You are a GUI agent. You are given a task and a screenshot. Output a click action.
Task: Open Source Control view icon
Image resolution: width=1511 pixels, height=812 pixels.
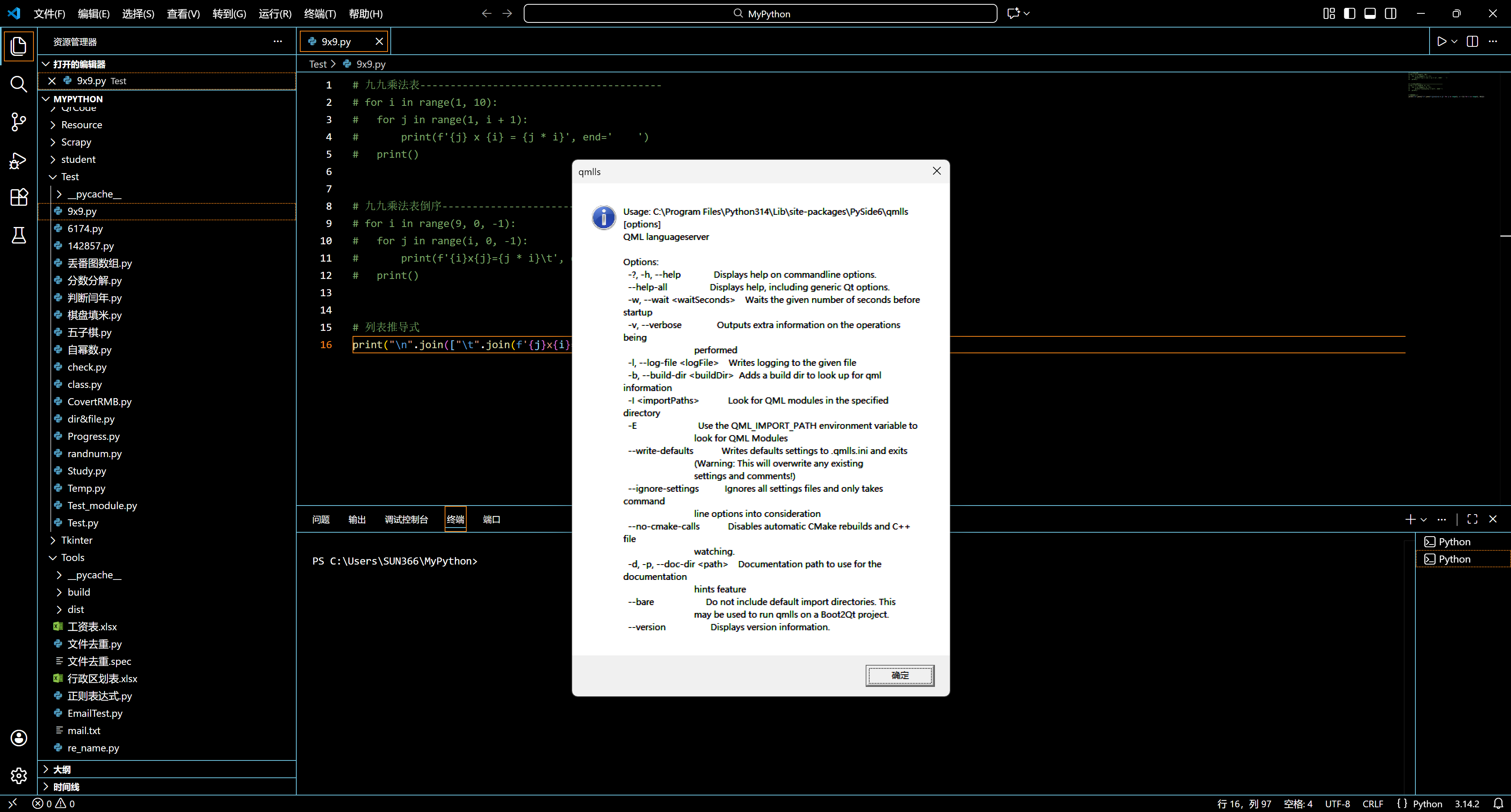point(19,122)
